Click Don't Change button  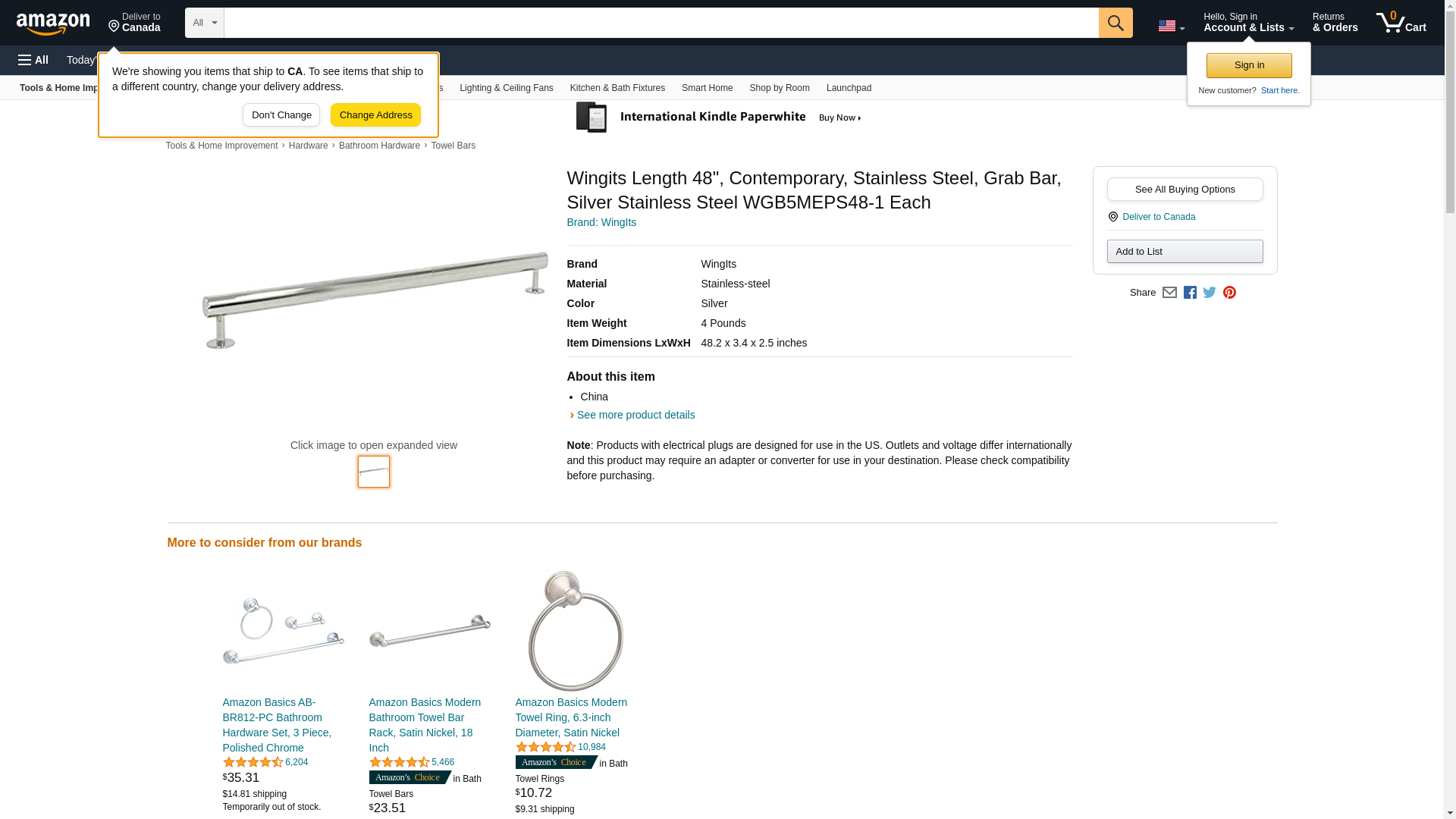[281, 115]
